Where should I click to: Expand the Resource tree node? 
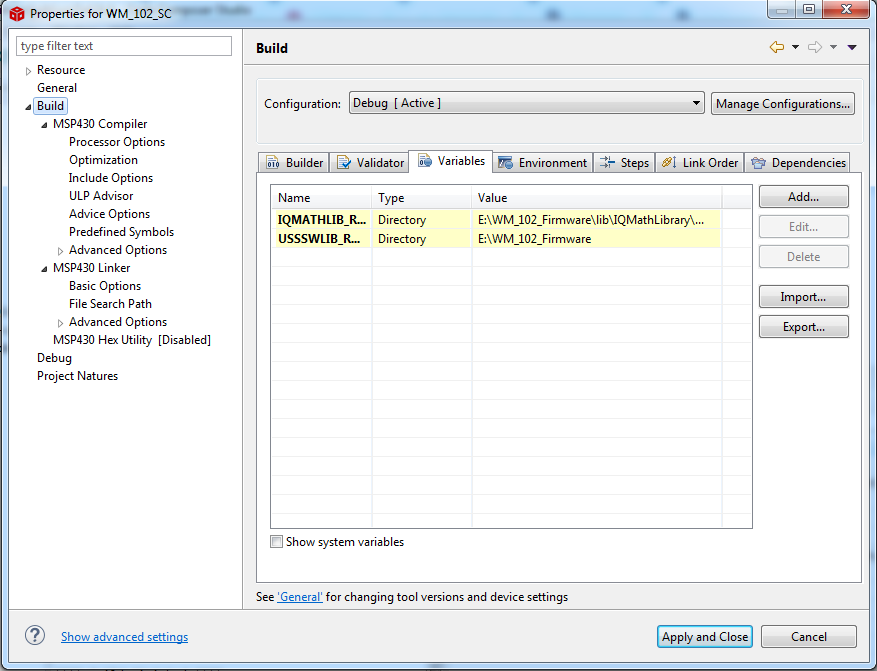pyautogui.click(x=27, y=69)
